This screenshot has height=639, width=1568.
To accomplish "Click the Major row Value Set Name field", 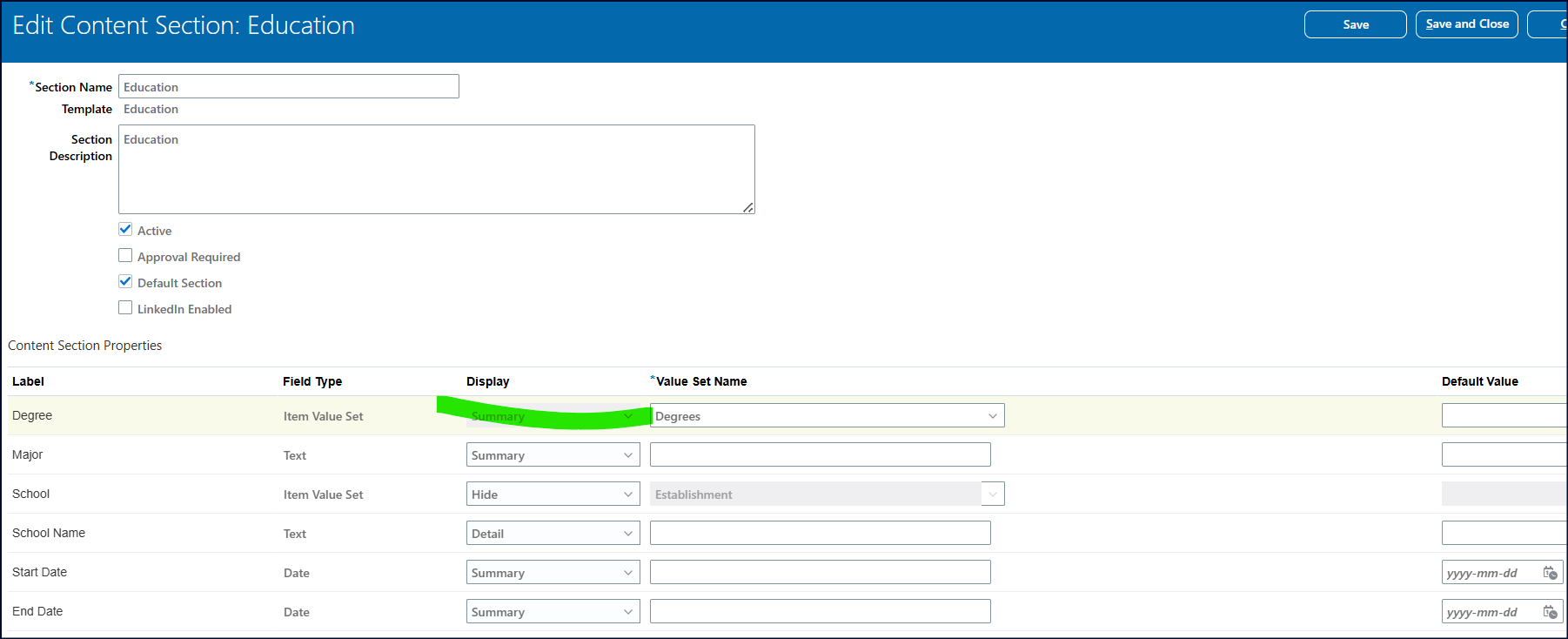I will [821, 454].
